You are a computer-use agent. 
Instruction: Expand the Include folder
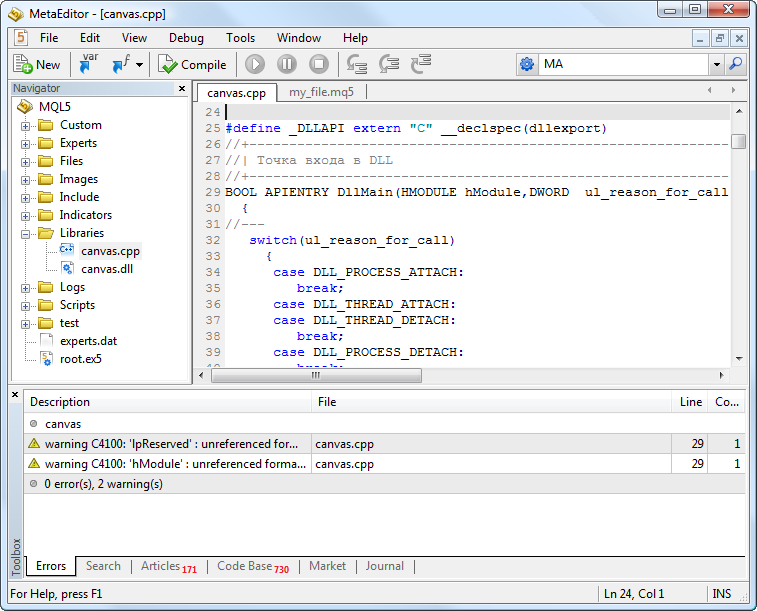click(26, 198)
